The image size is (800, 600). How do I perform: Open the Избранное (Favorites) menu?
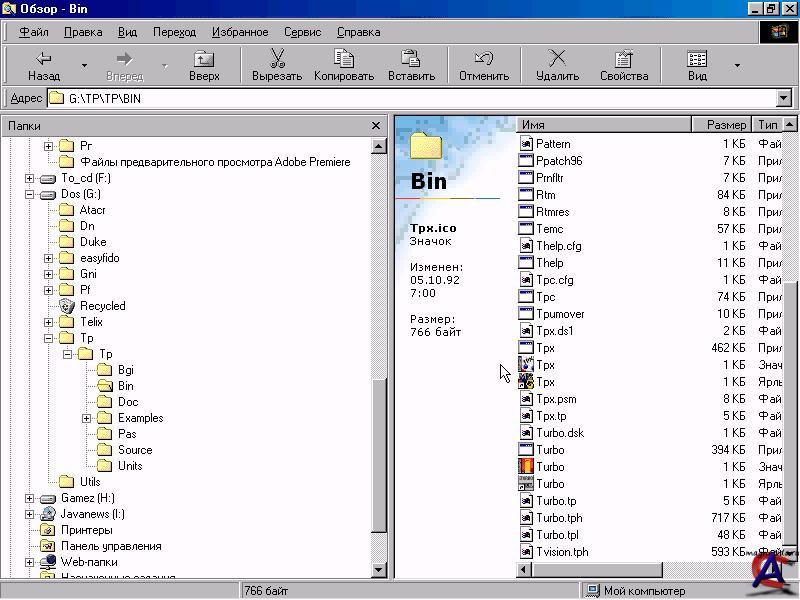pos(239,32)
